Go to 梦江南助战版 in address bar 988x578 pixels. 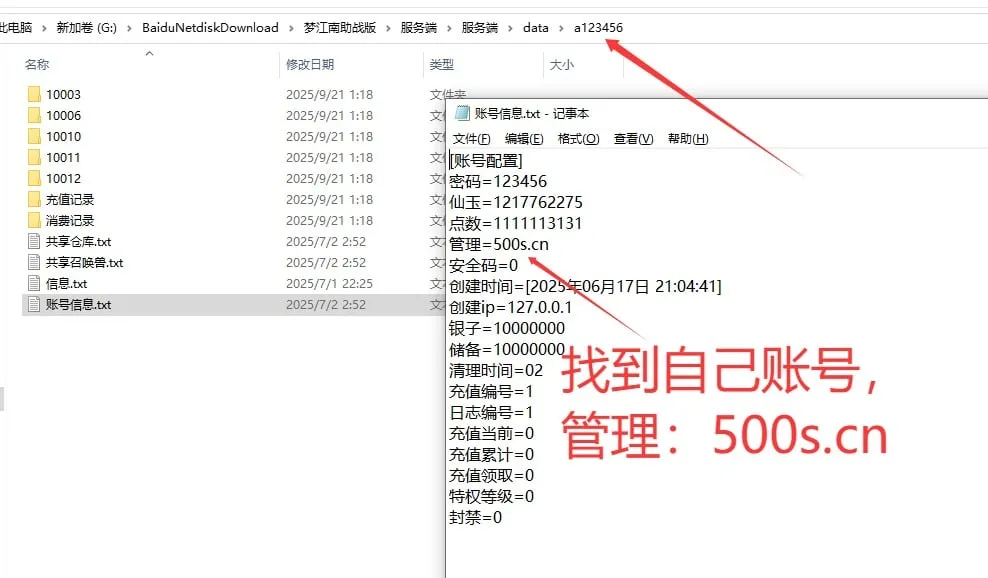pyautogui.click(x=340, y=28)
